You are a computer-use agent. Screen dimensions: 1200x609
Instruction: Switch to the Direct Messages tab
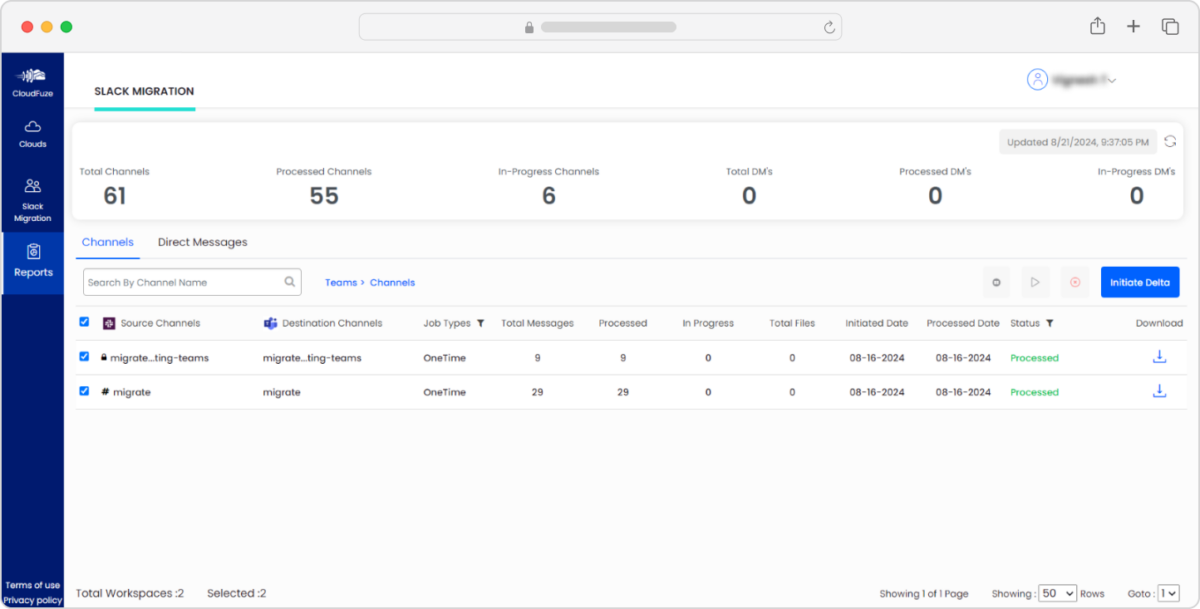coord(202,241)
